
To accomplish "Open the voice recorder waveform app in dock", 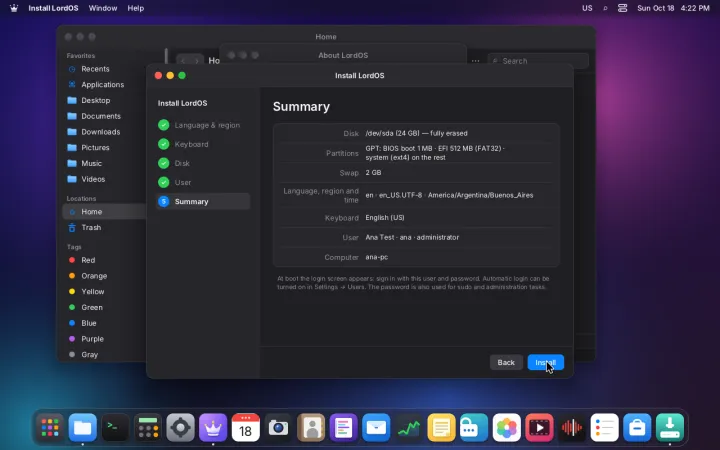I will pyautogui.click(x=572, y=428).
